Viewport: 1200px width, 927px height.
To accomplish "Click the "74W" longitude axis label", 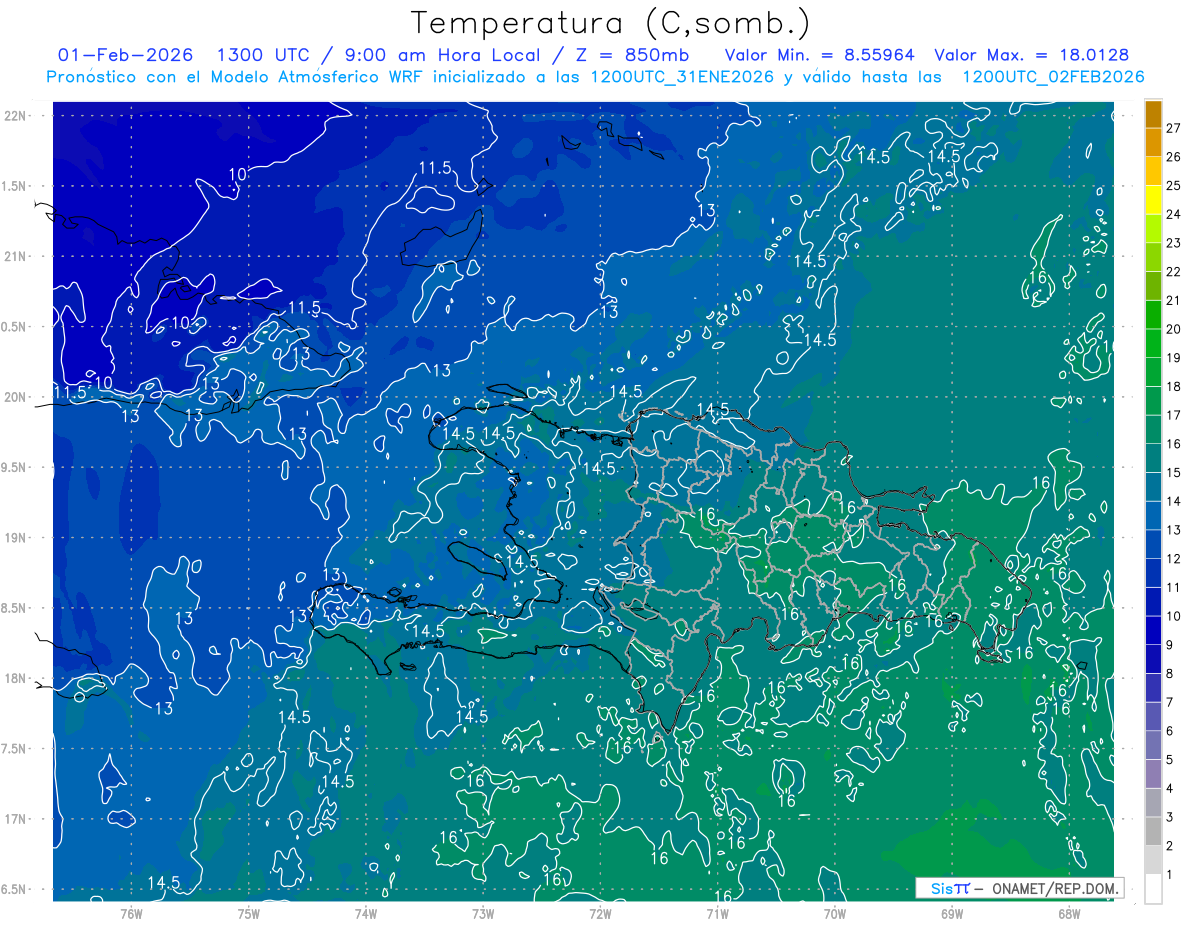I will click(365, 914).
